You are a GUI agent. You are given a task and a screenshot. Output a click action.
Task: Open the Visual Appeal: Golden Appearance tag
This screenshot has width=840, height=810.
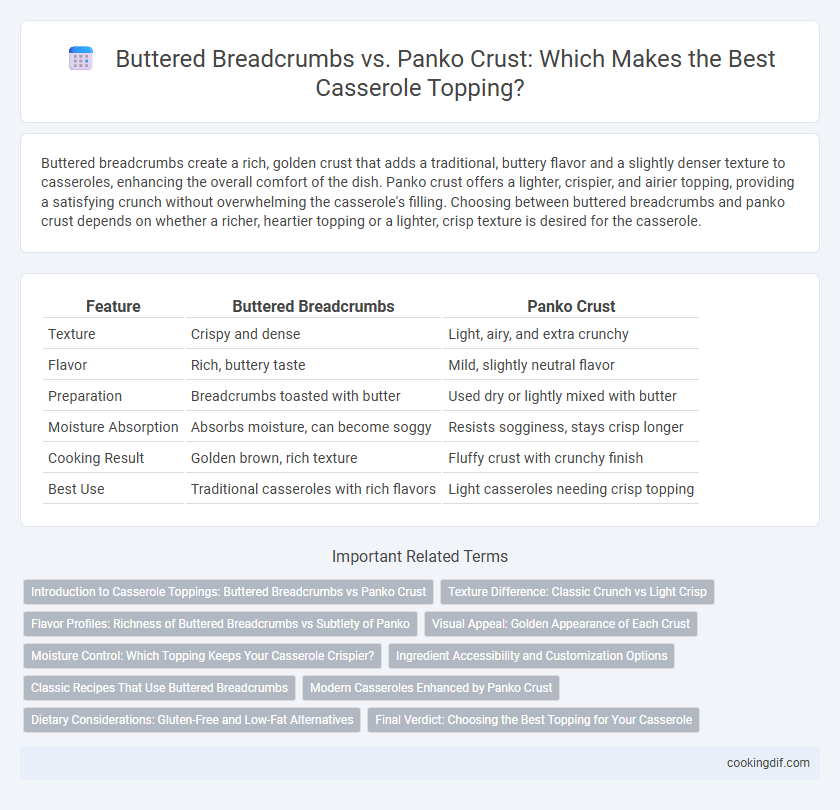560,624
